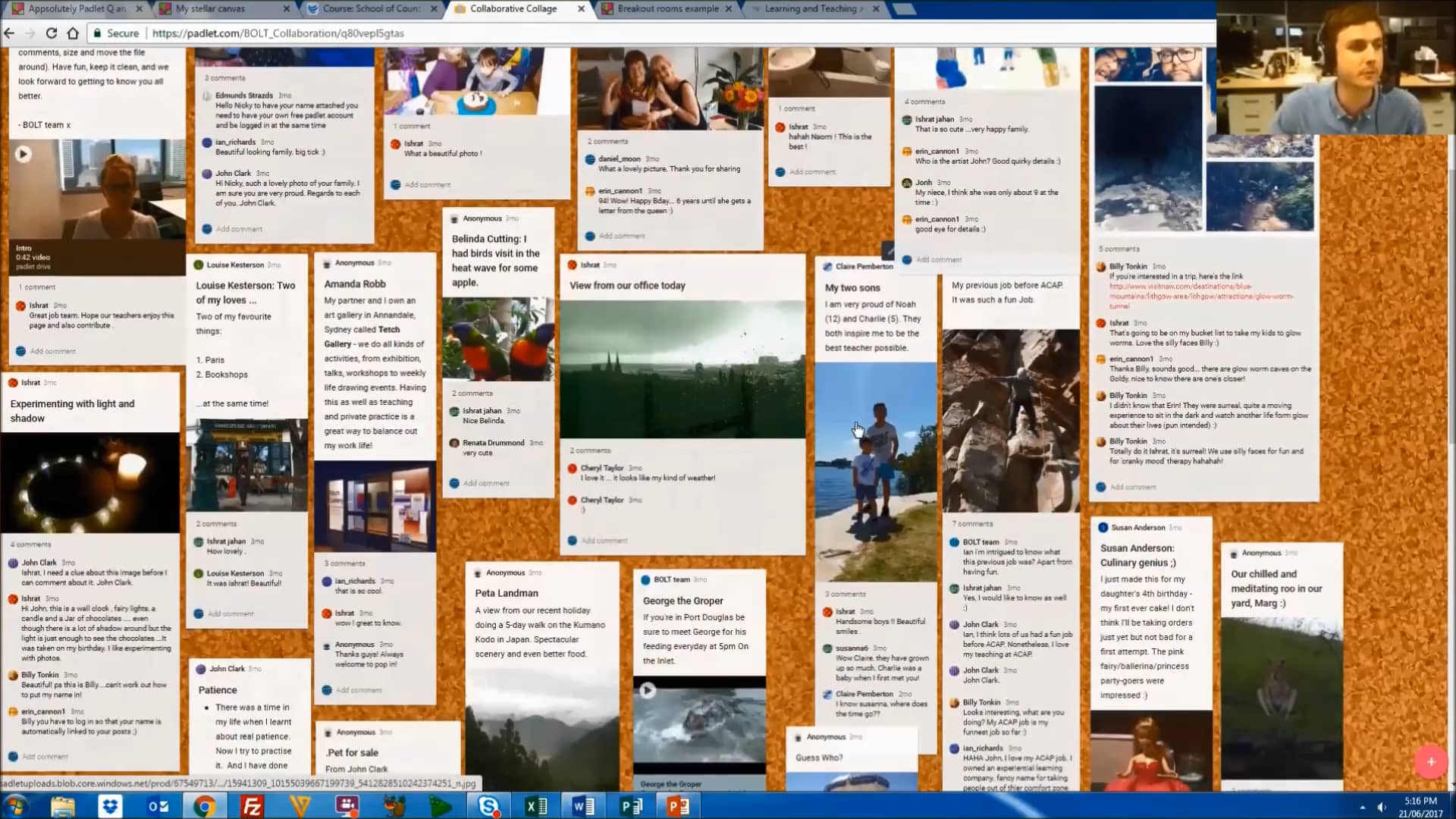Play the Intro 0:42 video
The height and width of the screenshot is (819, 1456).
[24, 154]
